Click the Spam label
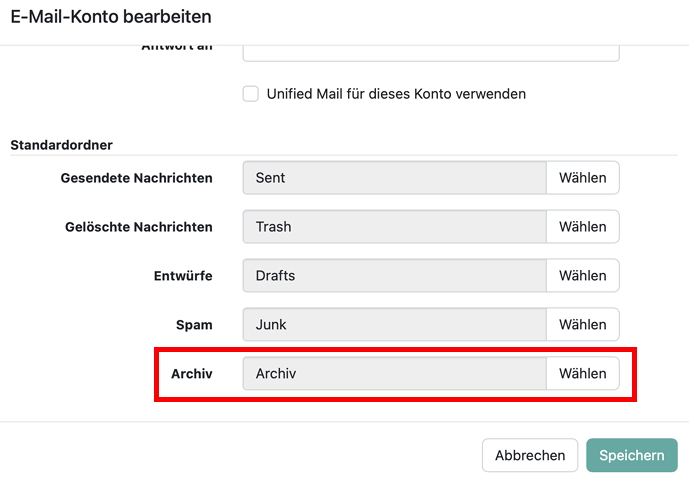Image resolution: width=689 pixels, height=482 pixels. (194, 324)
